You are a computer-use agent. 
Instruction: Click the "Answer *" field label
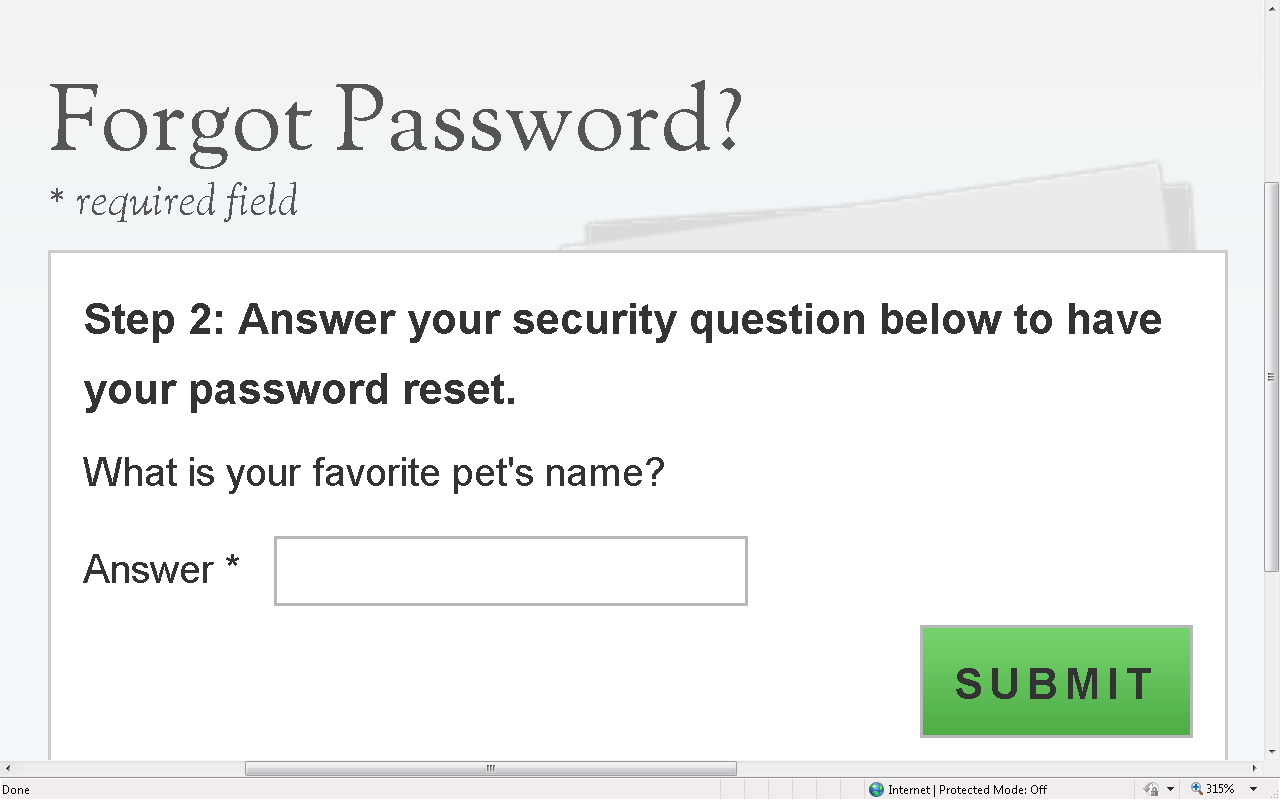point(161,569)
